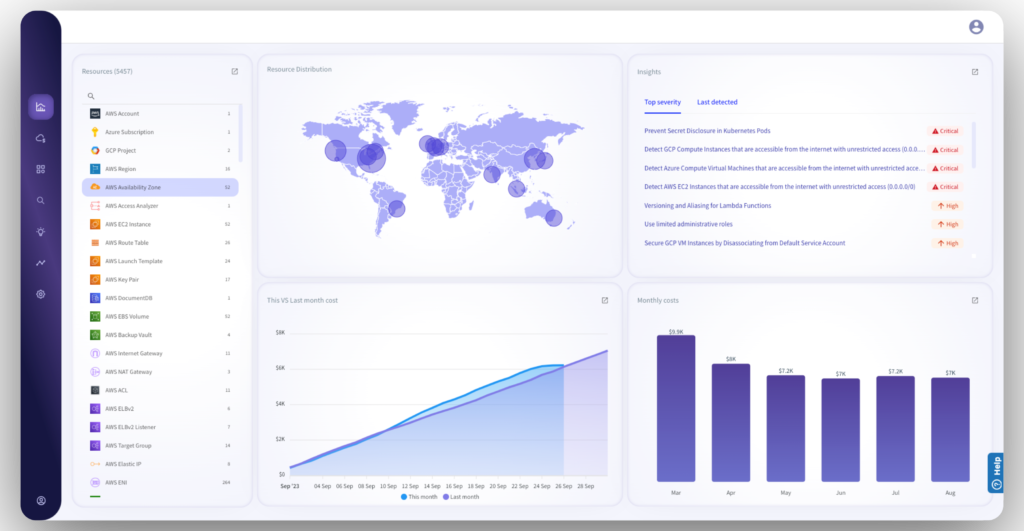Switch to the Top severity tab

[662, 102]
